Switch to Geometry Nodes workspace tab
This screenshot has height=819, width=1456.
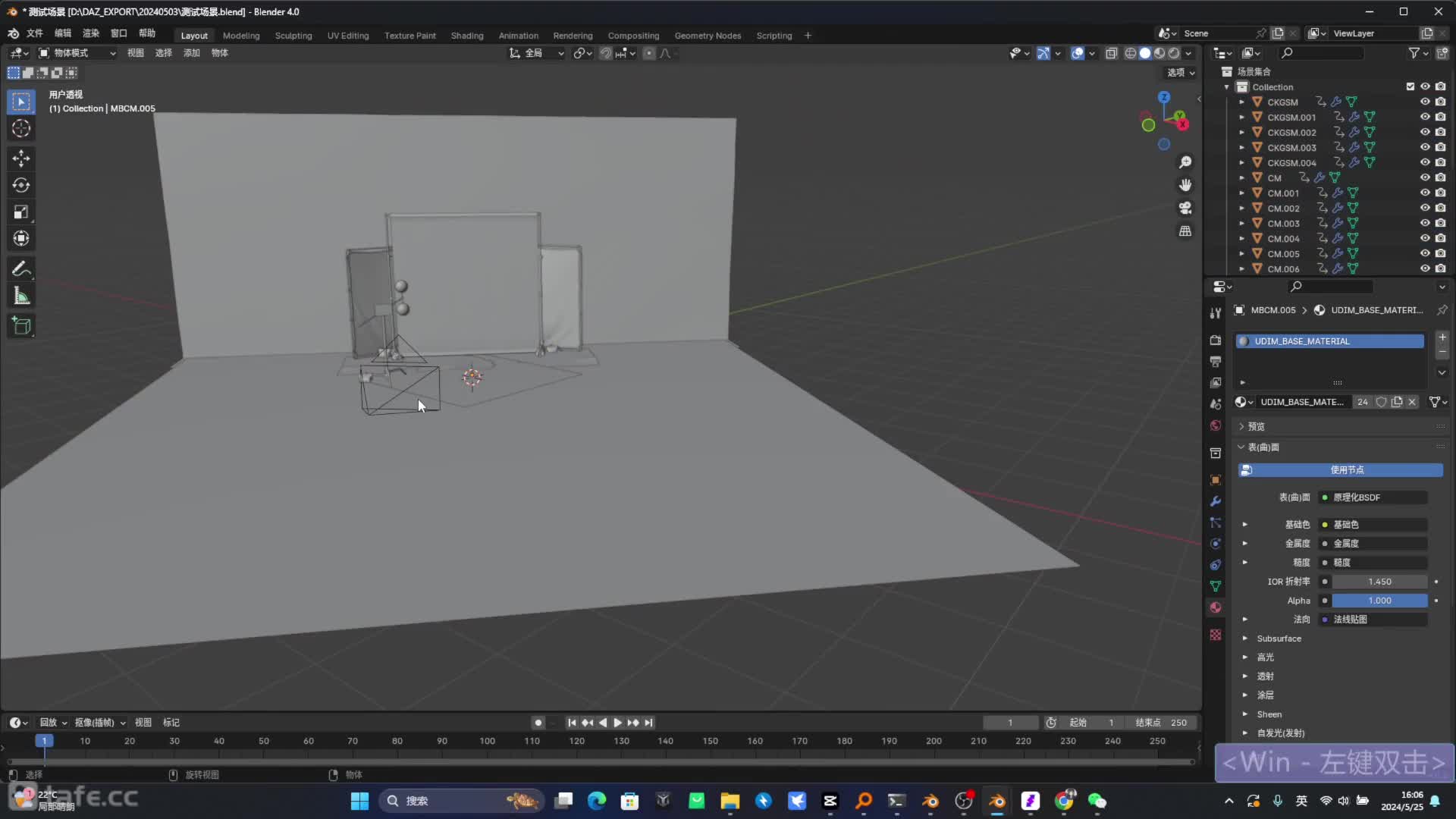coord(708,36)
